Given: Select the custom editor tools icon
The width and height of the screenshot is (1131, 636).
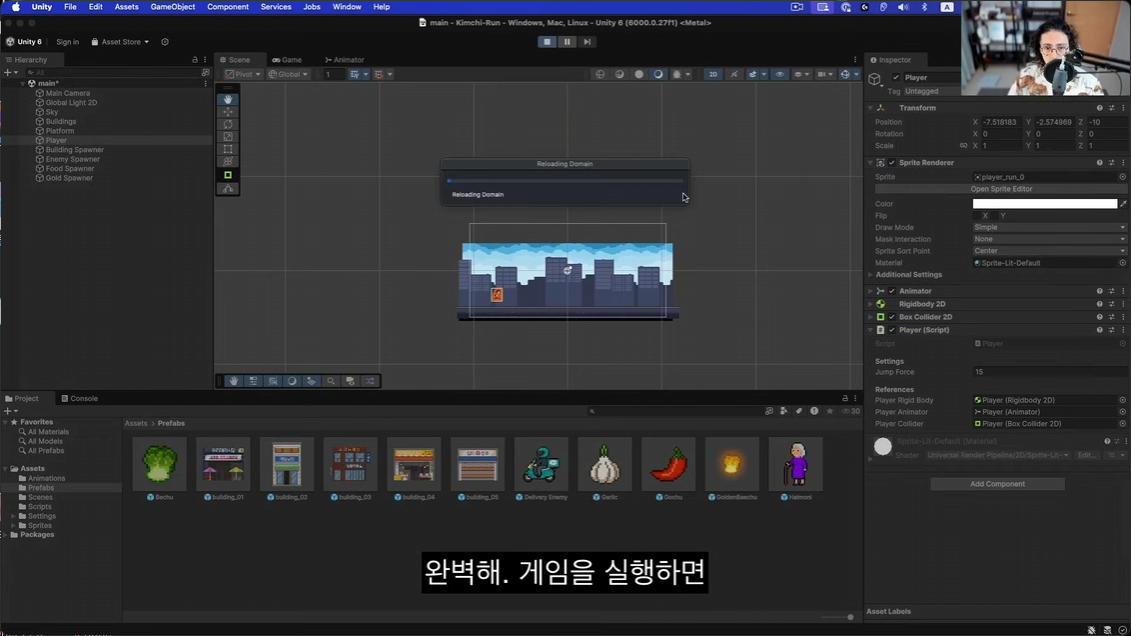Looking at the screenshot, I should [x=228, y=189].
